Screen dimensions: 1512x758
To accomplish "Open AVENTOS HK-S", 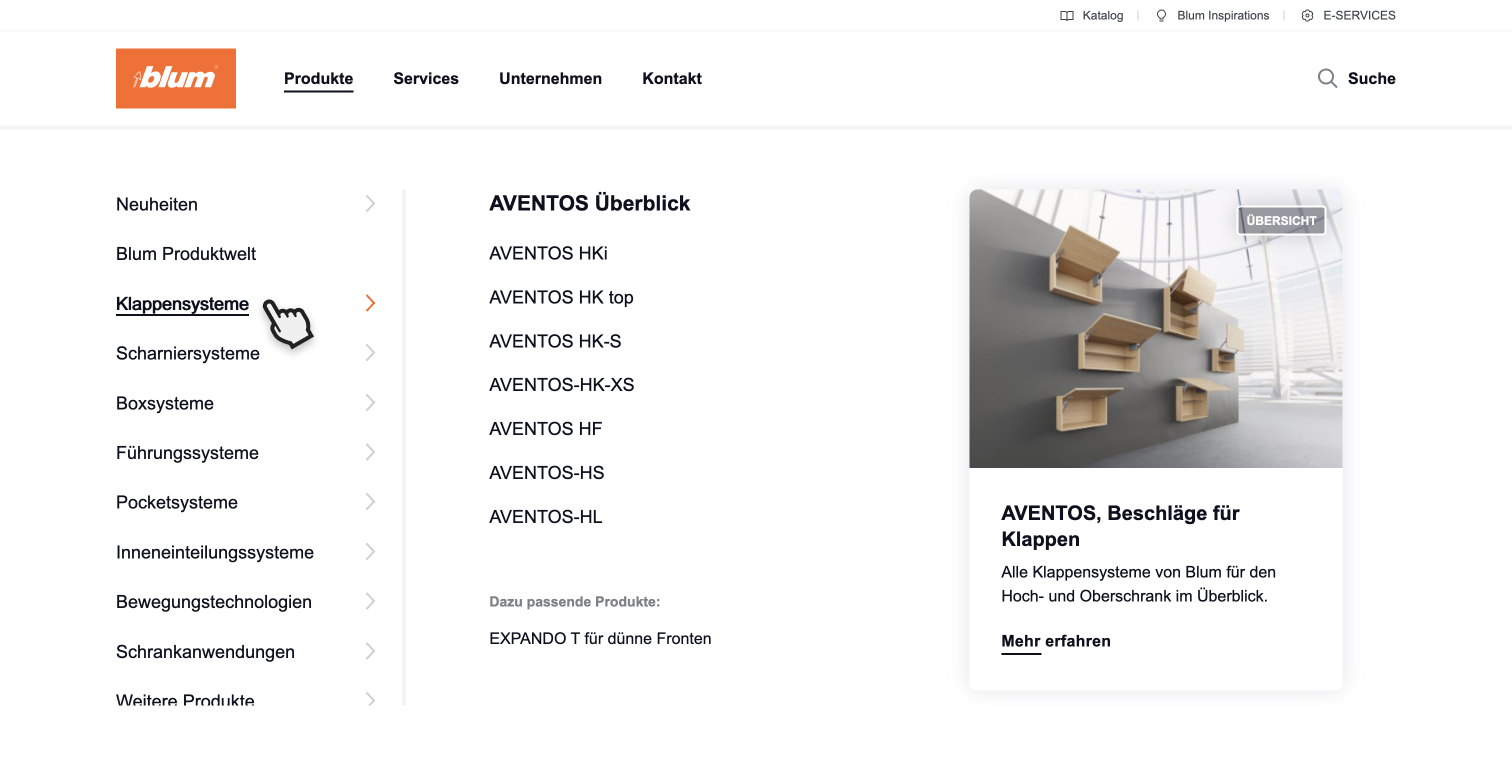I will click(555, 341).
